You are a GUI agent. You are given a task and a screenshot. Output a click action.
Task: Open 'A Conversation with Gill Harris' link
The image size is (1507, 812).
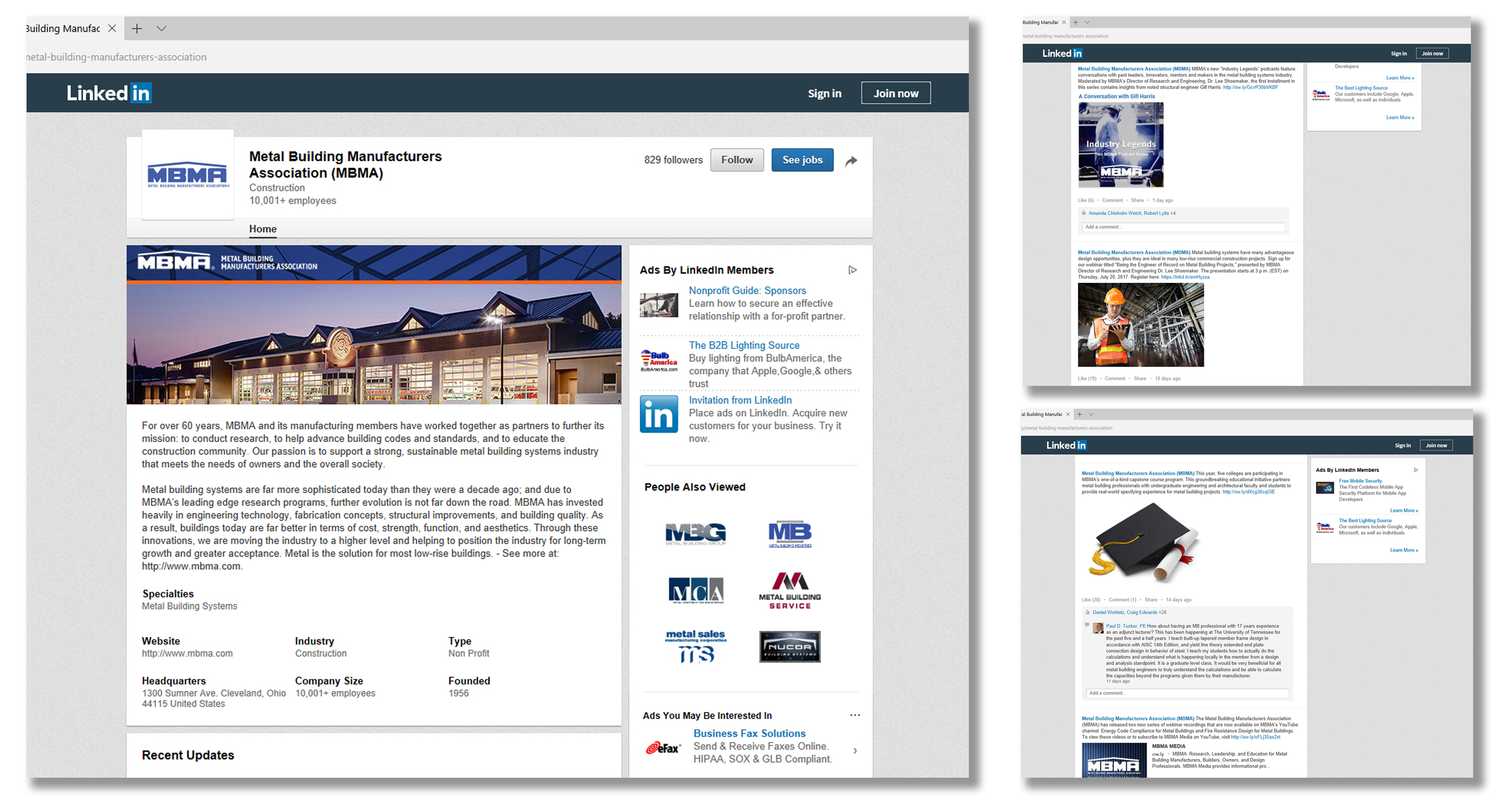[1117, 96]
